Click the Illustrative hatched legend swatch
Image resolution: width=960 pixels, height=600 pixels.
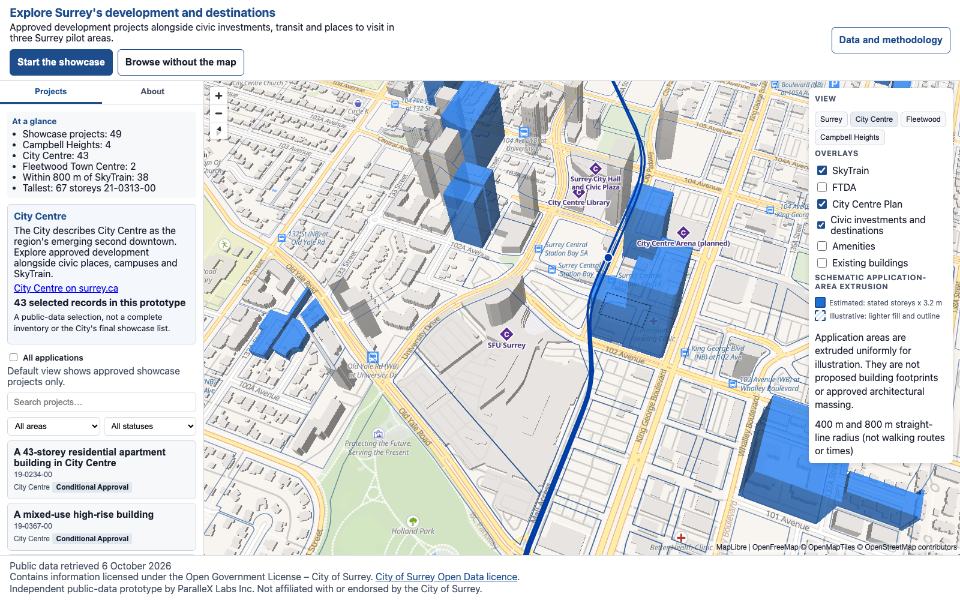(x=820, y=316)
